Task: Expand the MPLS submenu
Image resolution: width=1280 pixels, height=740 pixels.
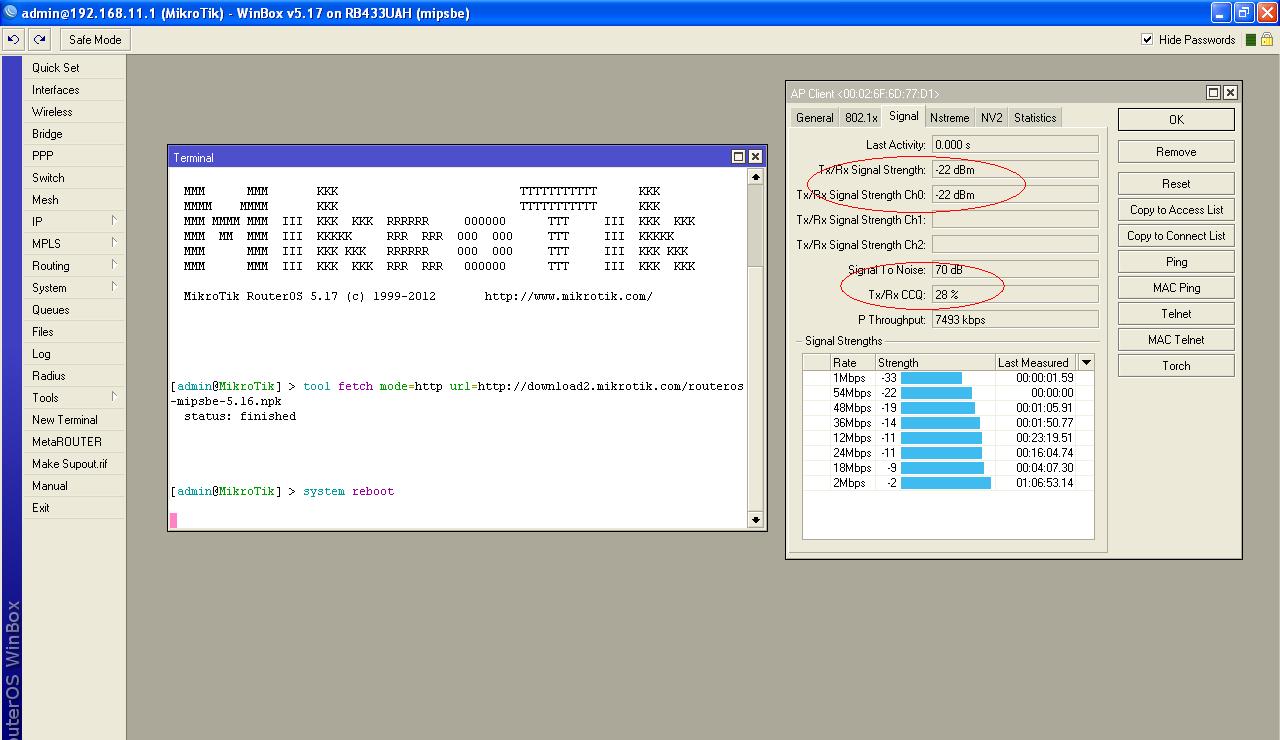Action: (75, 244)
